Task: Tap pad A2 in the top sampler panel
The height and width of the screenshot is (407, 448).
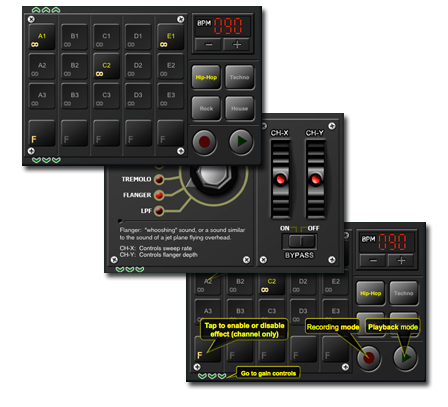Action: 42,67
